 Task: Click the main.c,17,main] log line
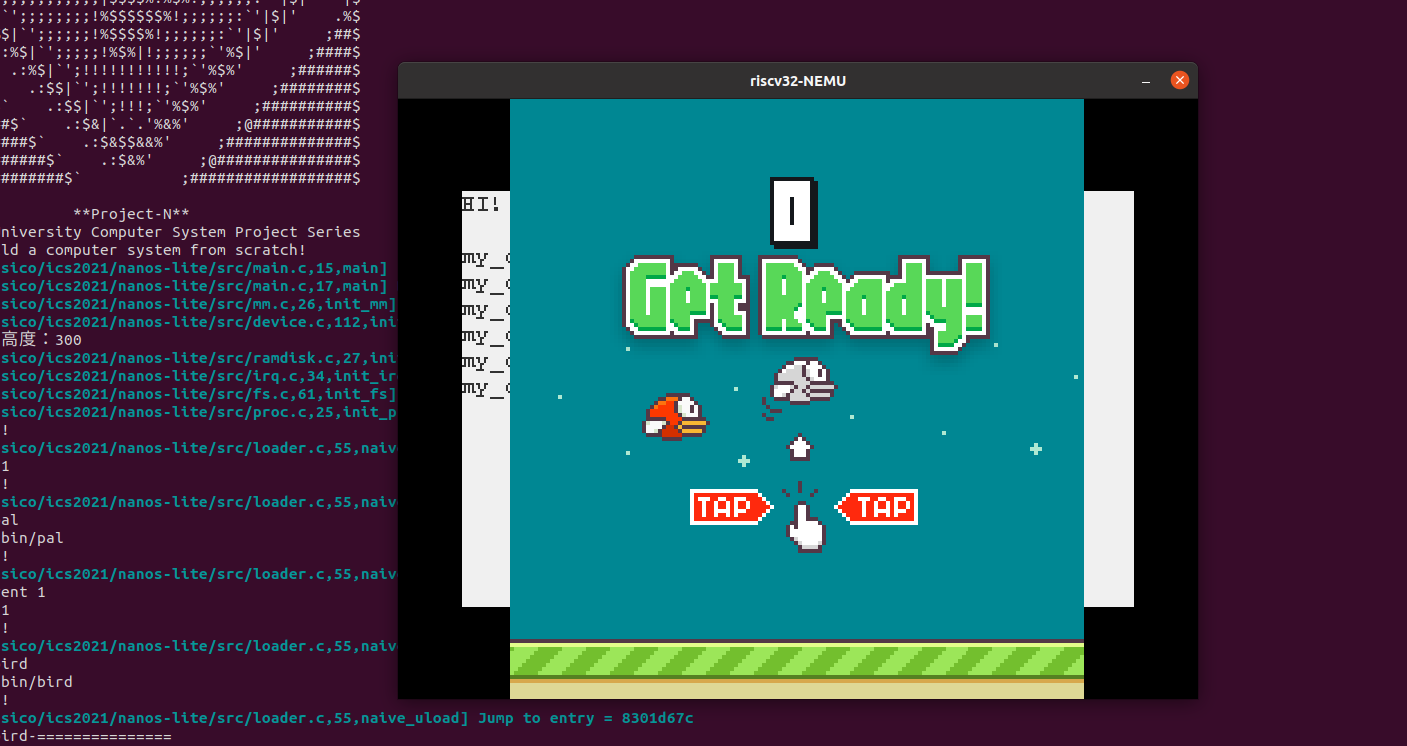pyautogui.click(x=194, y=286)
